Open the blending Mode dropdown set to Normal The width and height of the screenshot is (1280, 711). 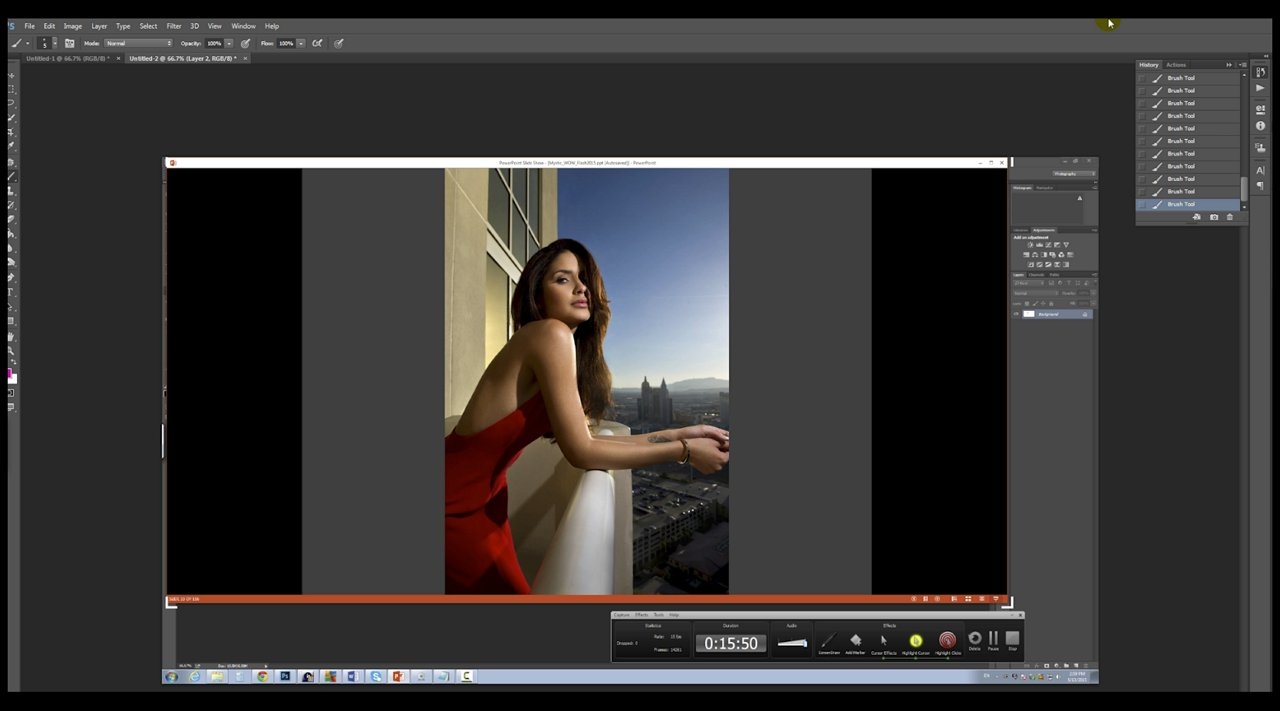point(138,43)
